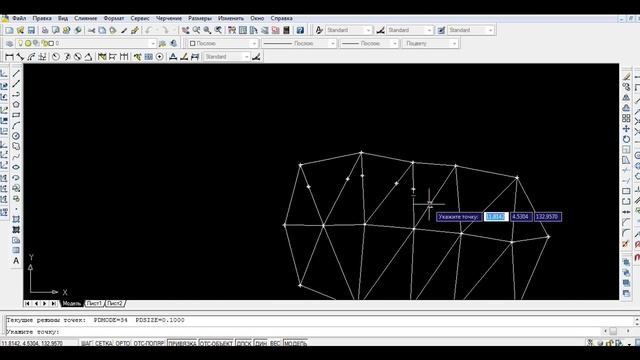The height and width of the screenshot is (360, 640).
Task: Open the Вид menu
Action: coord(62,18)
